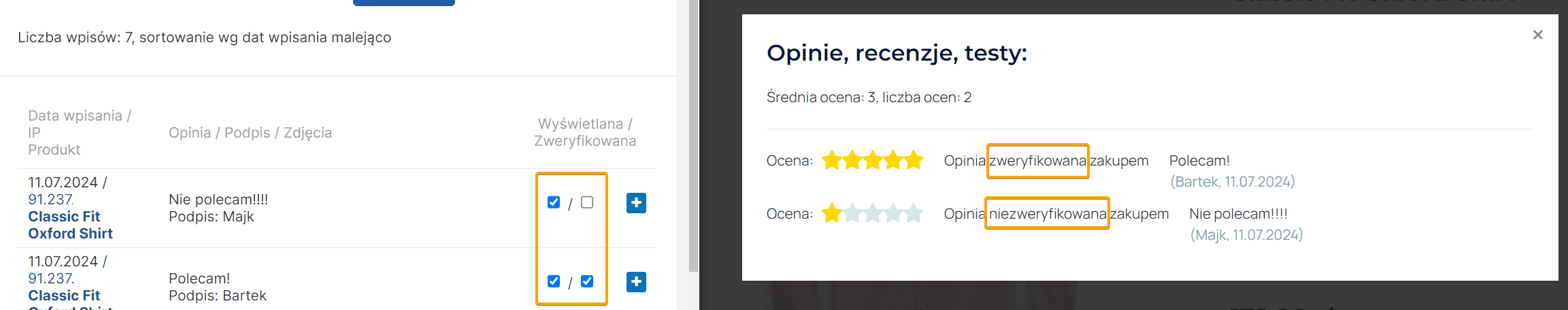The width and height of the screenshot is (1568, 310).
Task: Open the IP address link in Majk's row
Action: tap(50, 200)
